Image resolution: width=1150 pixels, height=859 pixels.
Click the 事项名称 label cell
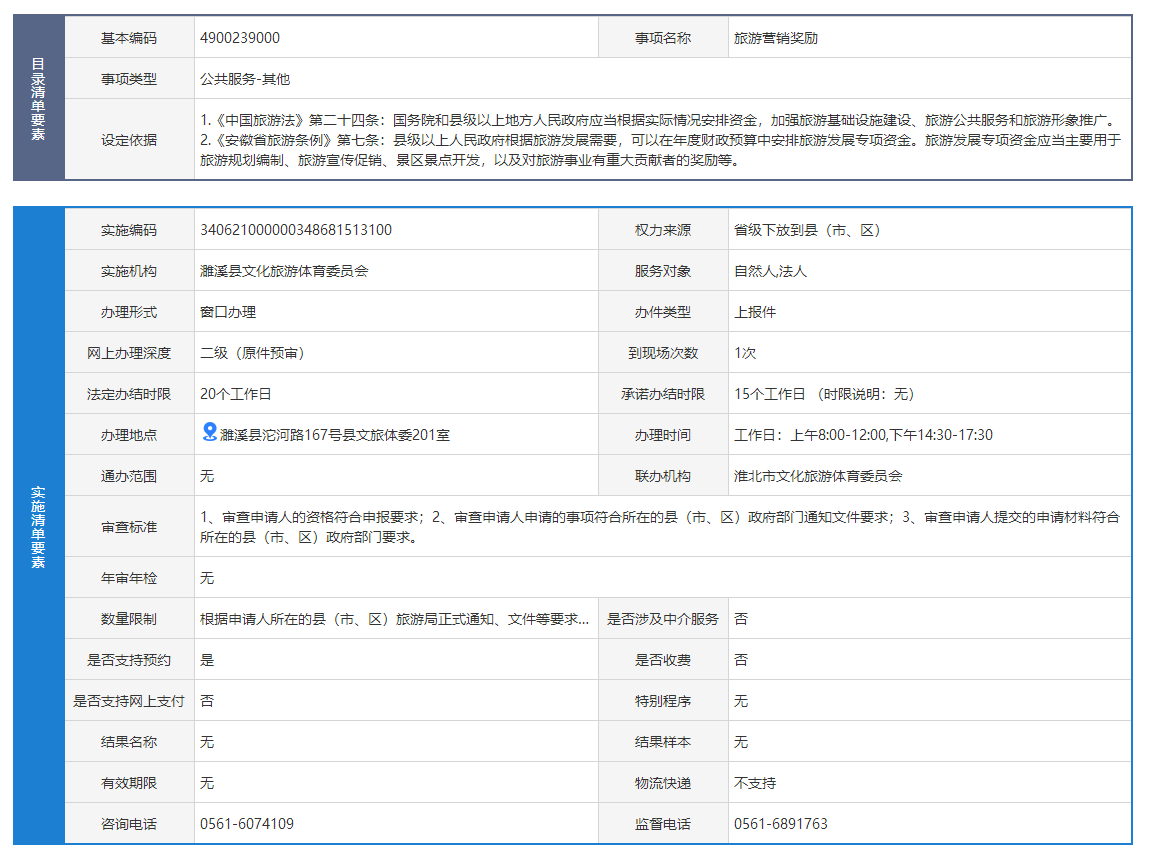click(x=663, y=38)
